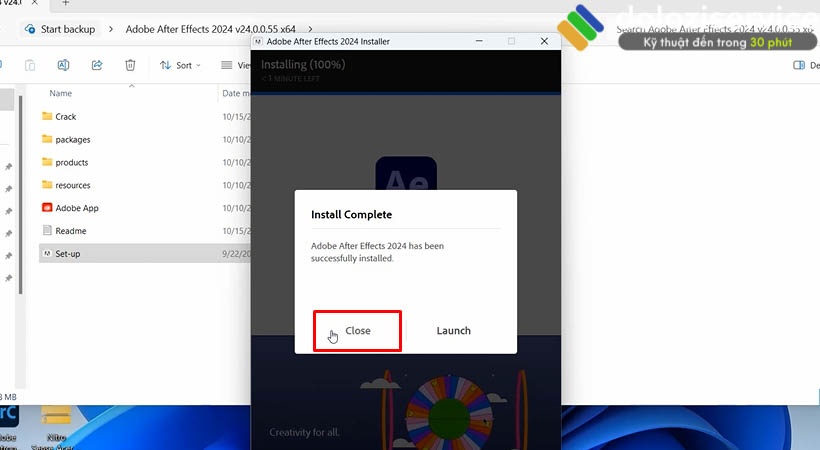Click the Ae icon in the installer window
The height and width of the screenshot is (450, 820).
406,174
